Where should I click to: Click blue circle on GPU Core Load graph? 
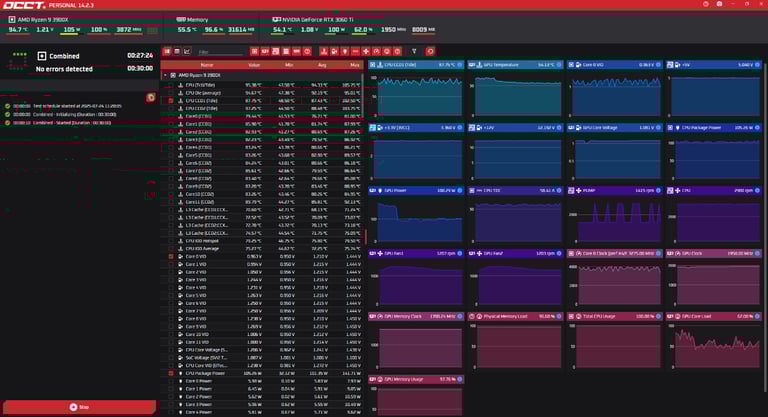758,317
